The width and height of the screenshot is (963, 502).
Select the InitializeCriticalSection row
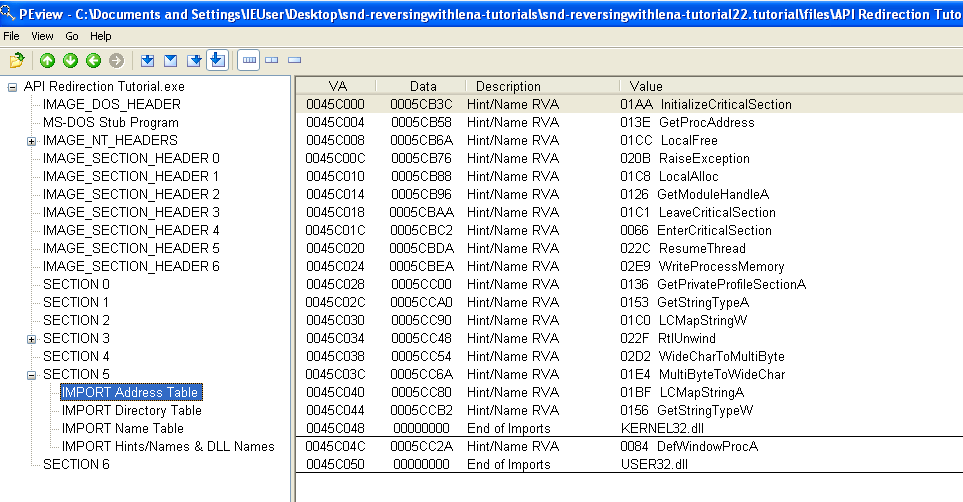click(630, 104)
